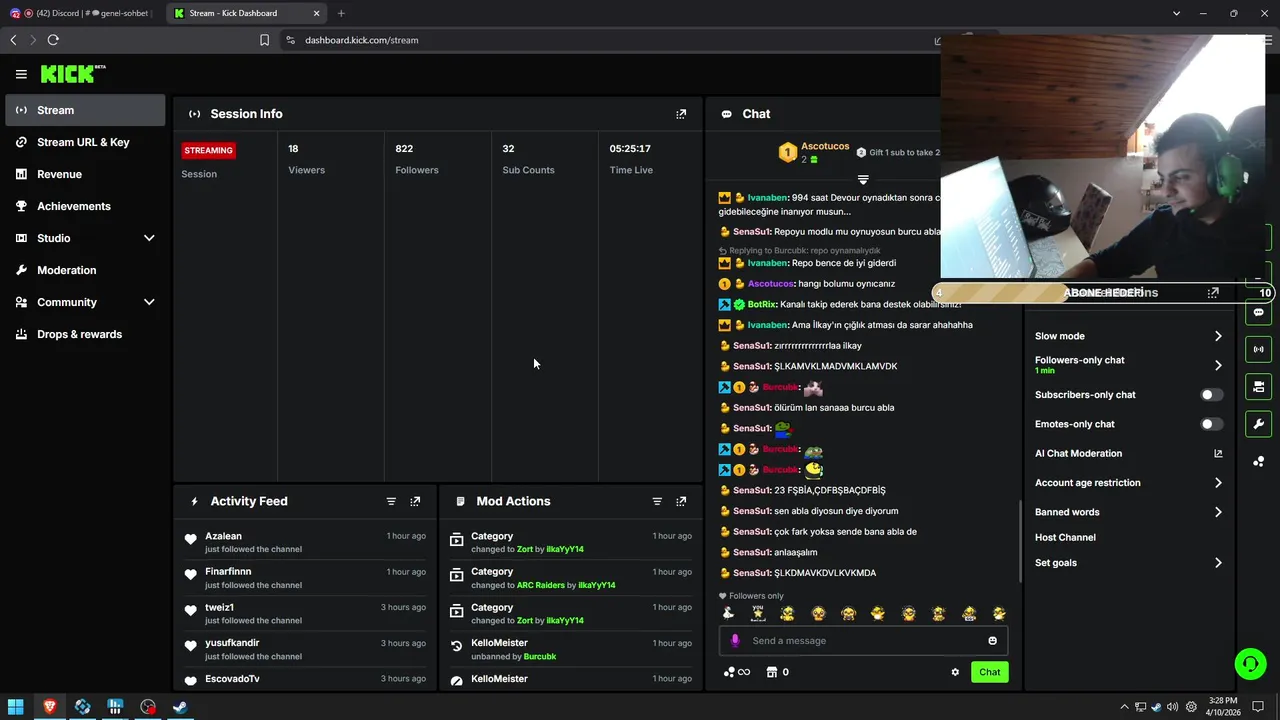This screenshot has height=720, width=1280.
Task: Click the Finarfinnn follow entry
Action: [305, 578]
